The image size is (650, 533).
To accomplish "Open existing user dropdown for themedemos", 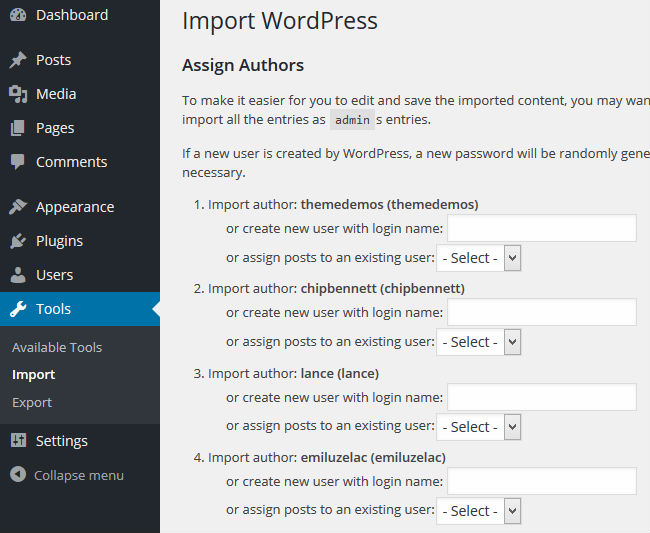I will click(478, 258).
